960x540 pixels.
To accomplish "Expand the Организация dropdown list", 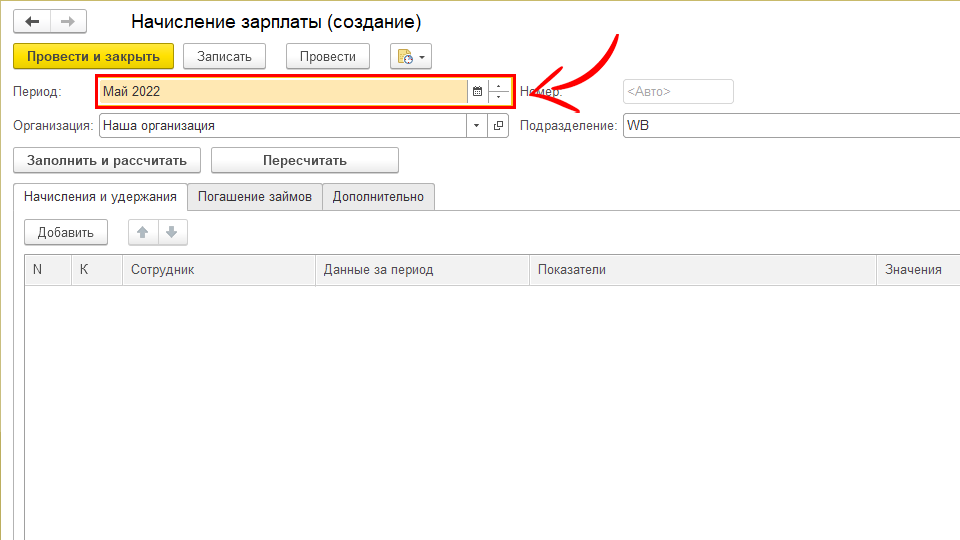I will pos(476,126).
